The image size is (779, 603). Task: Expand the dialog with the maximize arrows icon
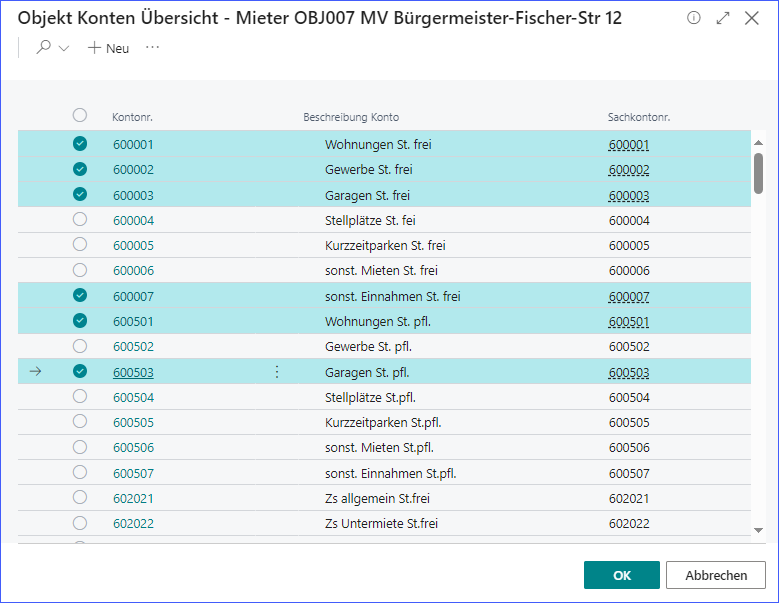point(723,18)
